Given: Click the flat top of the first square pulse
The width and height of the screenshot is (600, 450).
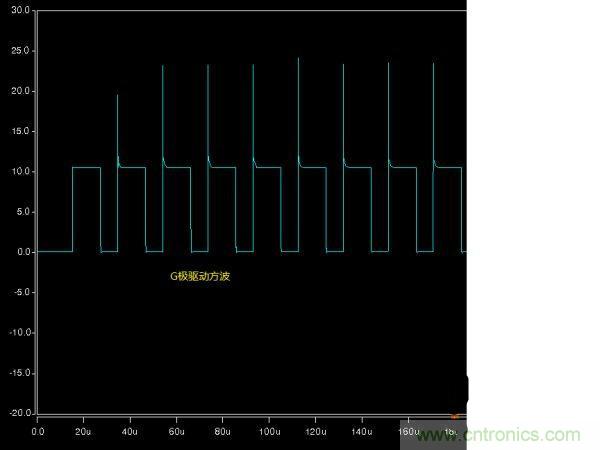Looking at the screenshot, I should pos(86,167).
